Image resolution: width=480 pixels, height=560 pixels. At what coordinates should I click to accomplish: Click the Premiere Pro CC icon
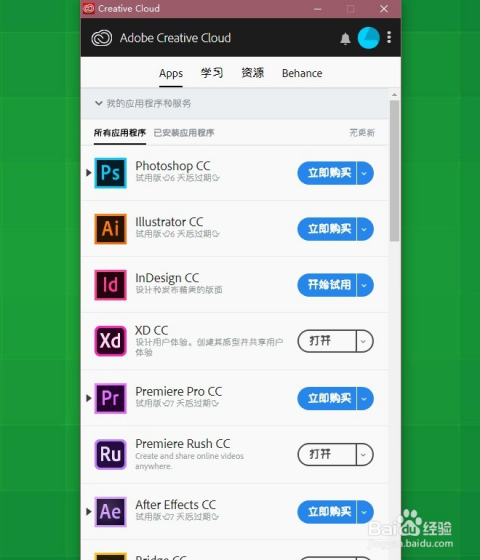(110, 398)
